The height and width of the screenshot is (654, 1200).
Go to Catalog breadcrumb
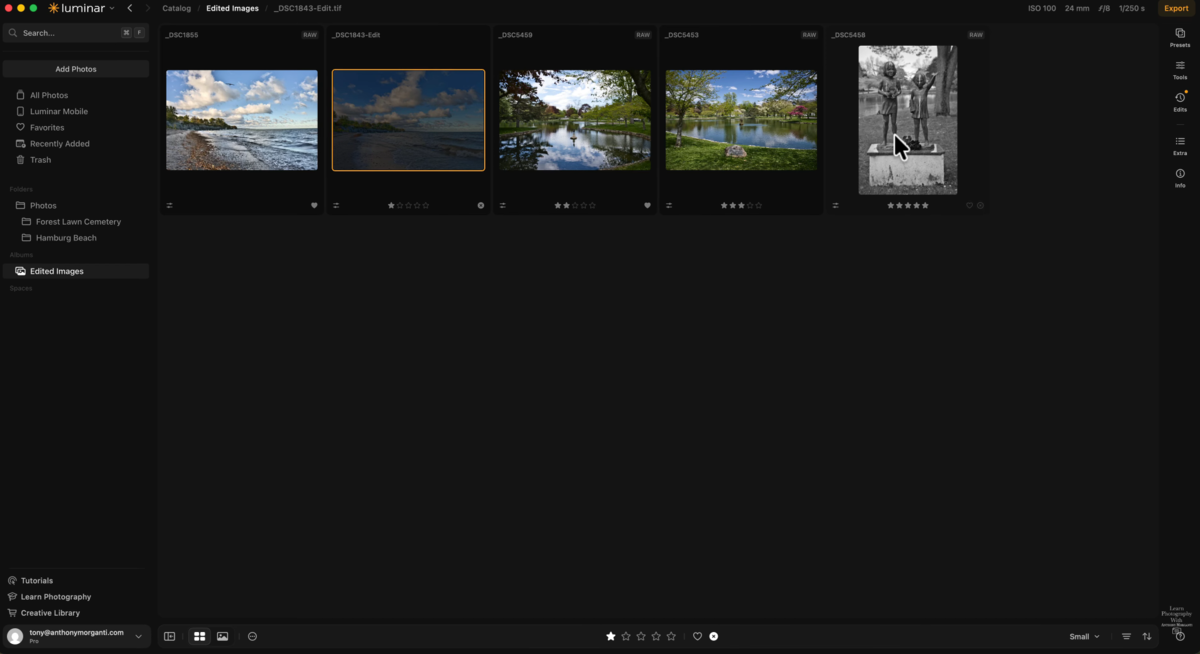(176, 8)
